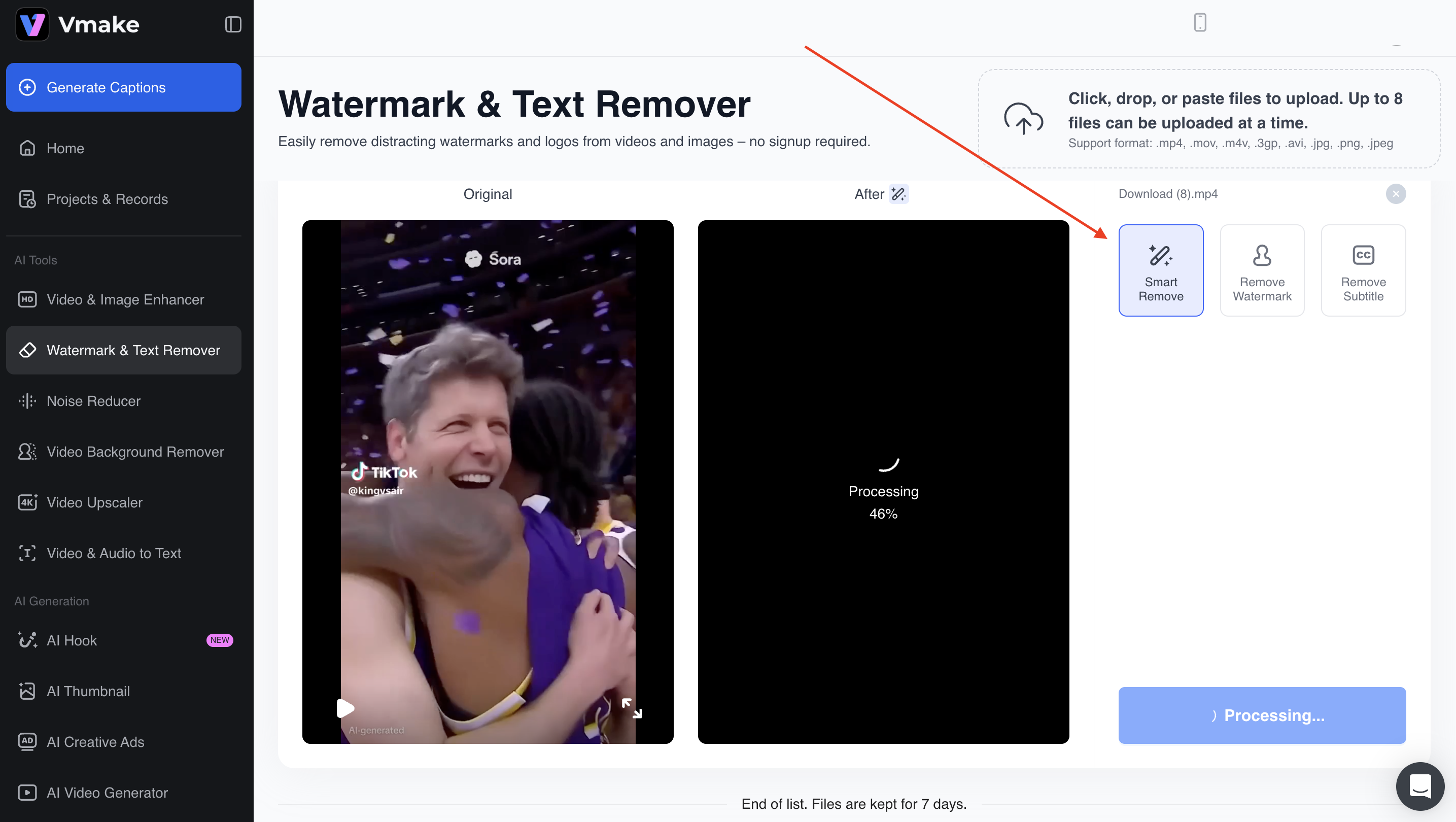Image resolution: width=1456 pixels, height=822 pixels.
Task: Select Remove Watermark mode
Action: point(1262,270)
